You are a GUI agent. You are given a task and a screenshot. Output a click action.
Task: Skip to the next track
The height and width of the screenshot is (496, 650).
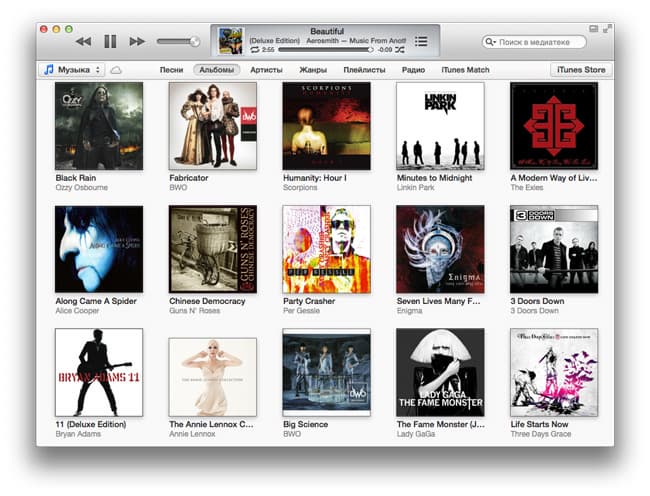pyautogui.click(x=137, y=41)
